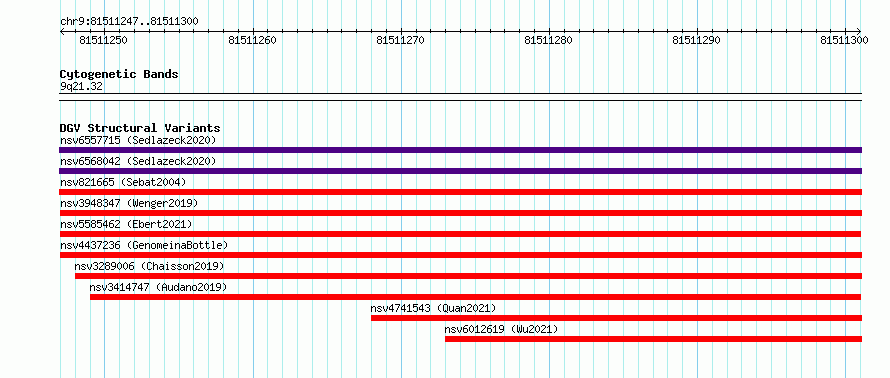Select the red bar under nsv3948347

tap(460, 213)
